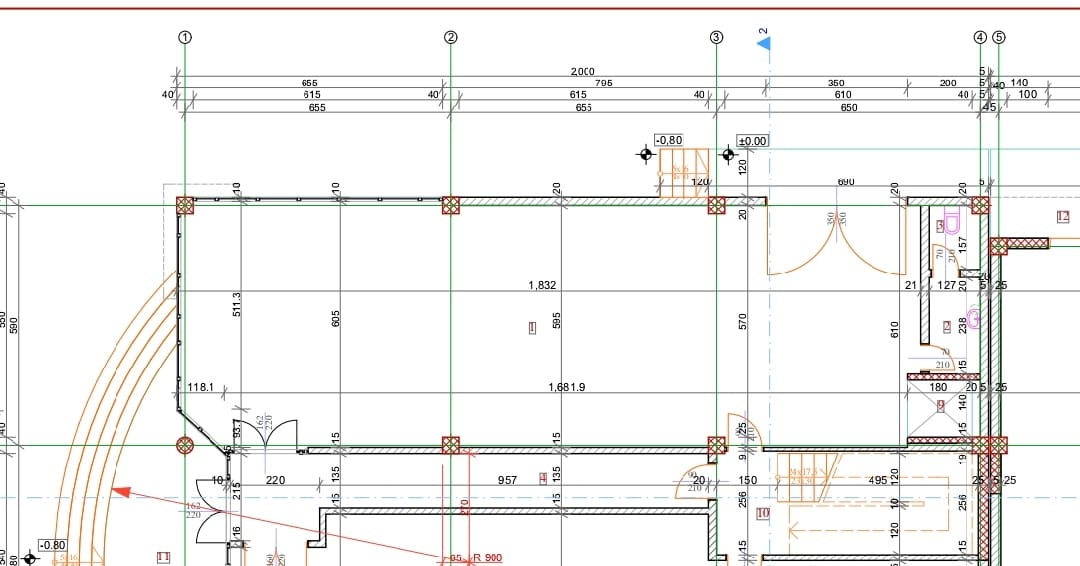The height and width of the screenshot is (566, 1080).
Task: Click room tag 12
Action: point(1063,216)
